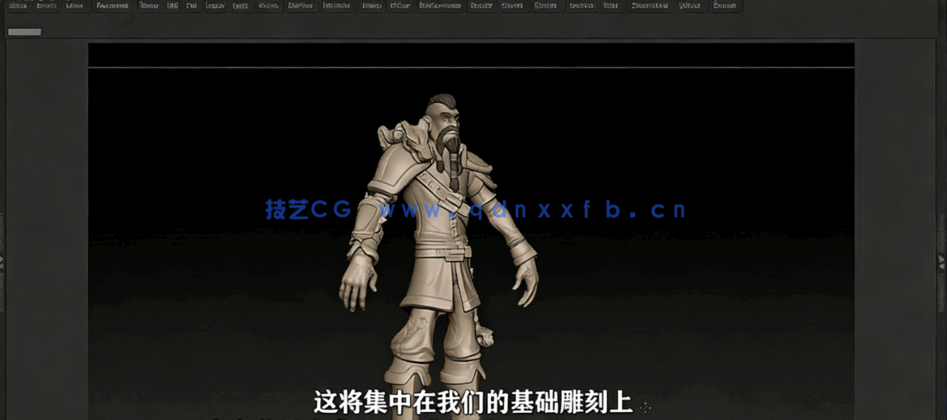Open the Alpha menu

tap(18, 6)
